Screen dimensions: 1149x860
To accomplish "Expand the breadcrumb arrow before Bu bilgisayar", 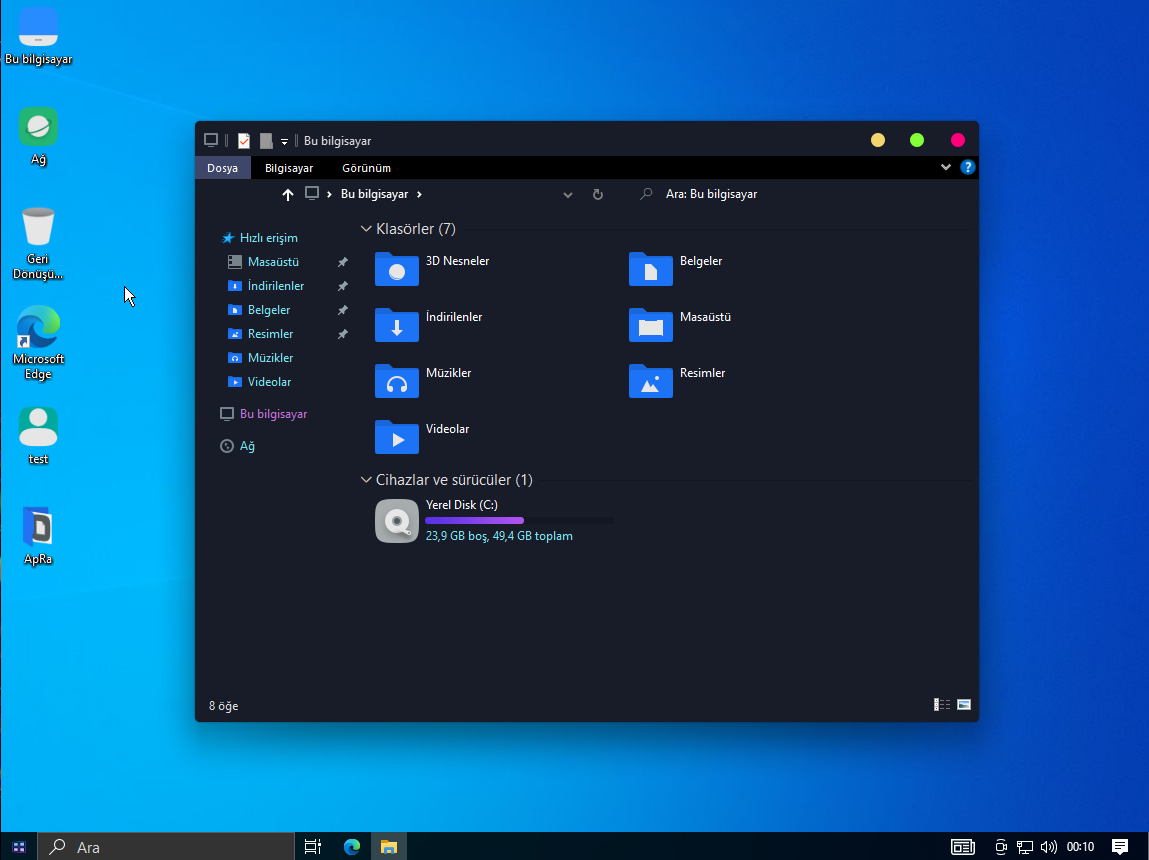I will pos(329,194).
